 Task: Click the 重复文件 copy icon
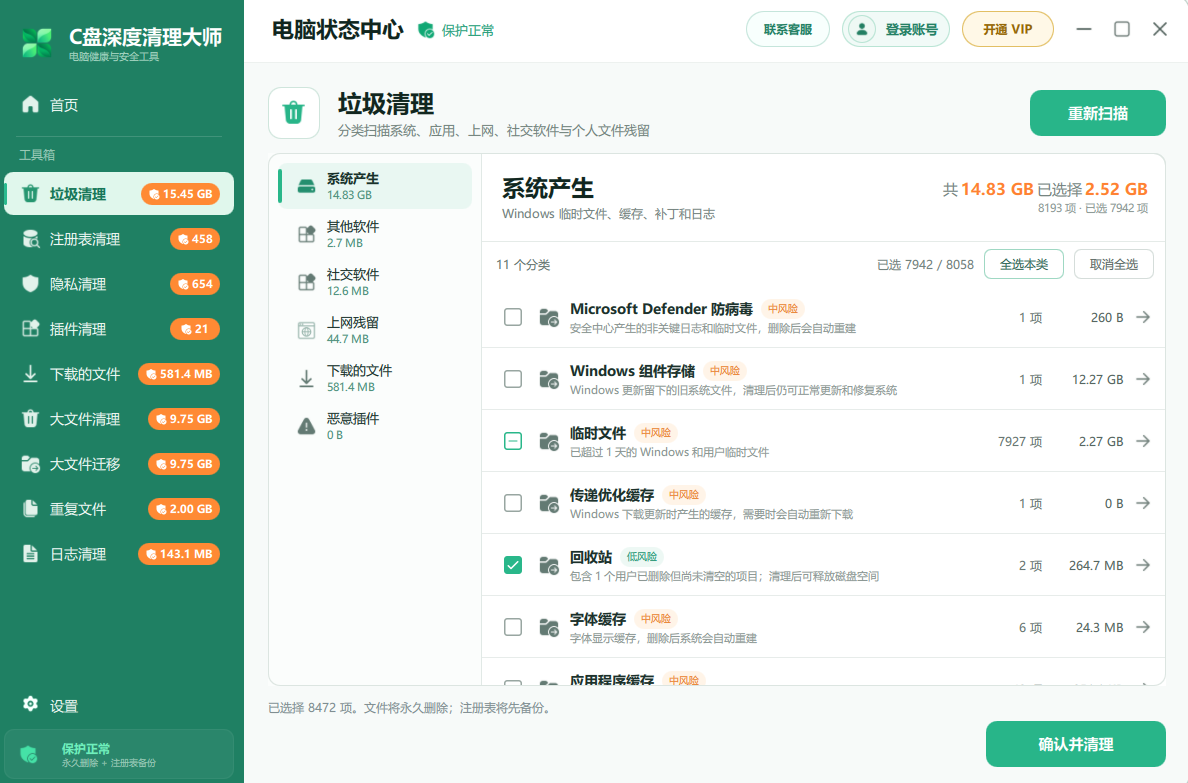pyautogui.click(x=30, y=509)
